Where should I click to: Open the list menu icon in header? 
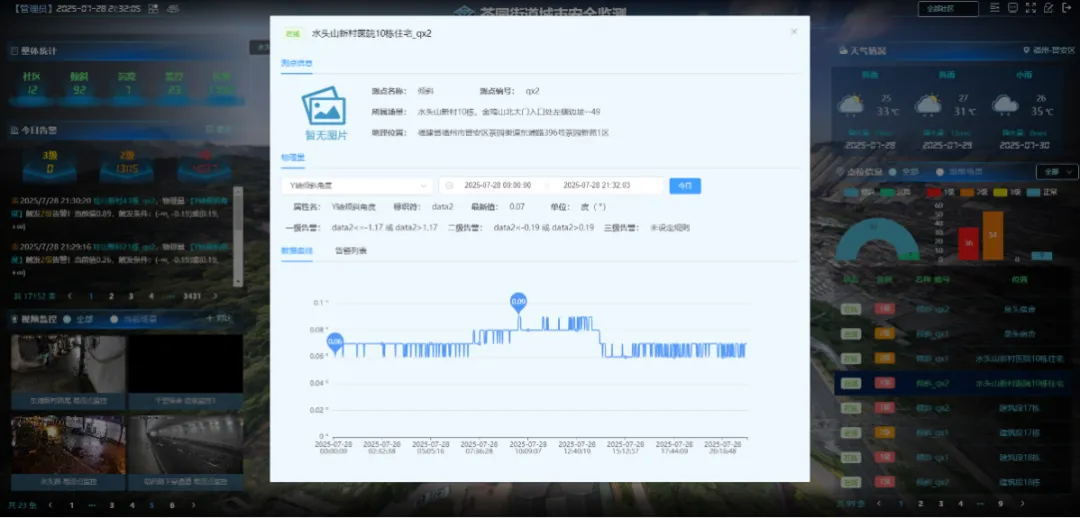coord(995,8)
